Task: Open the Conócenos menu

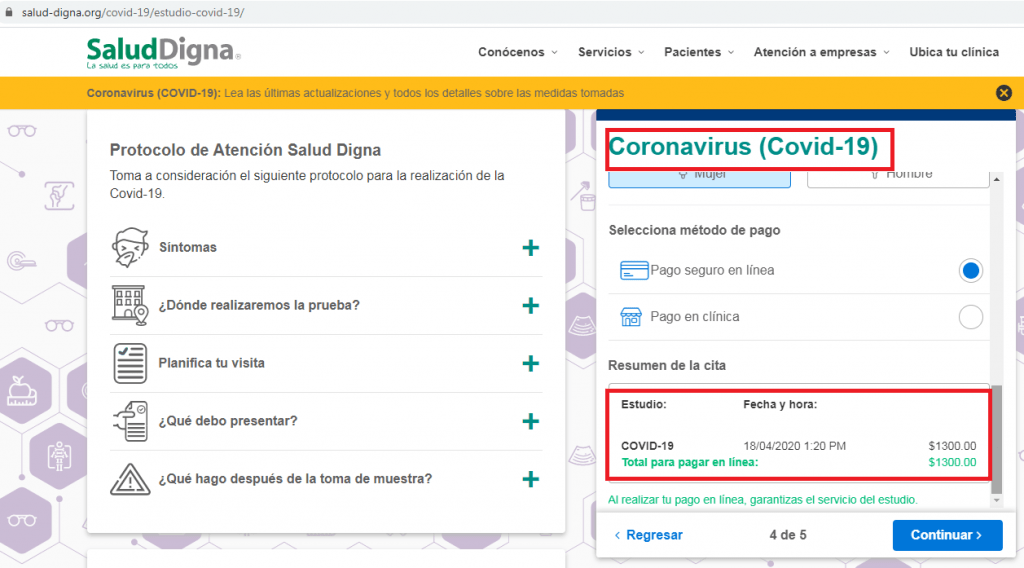Action: pos(518,52)
